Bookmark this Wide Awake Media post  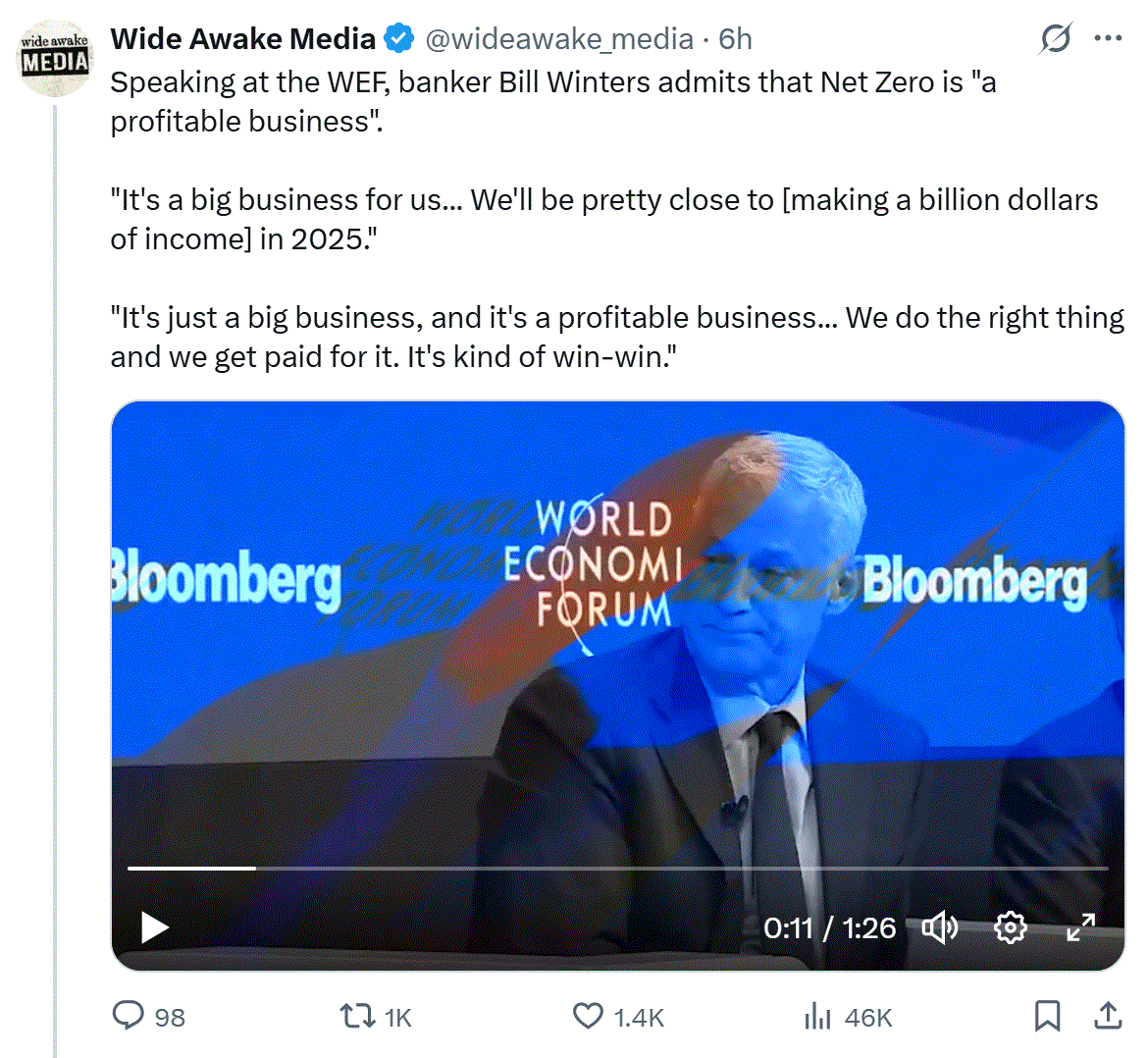coord(1047,1016)
